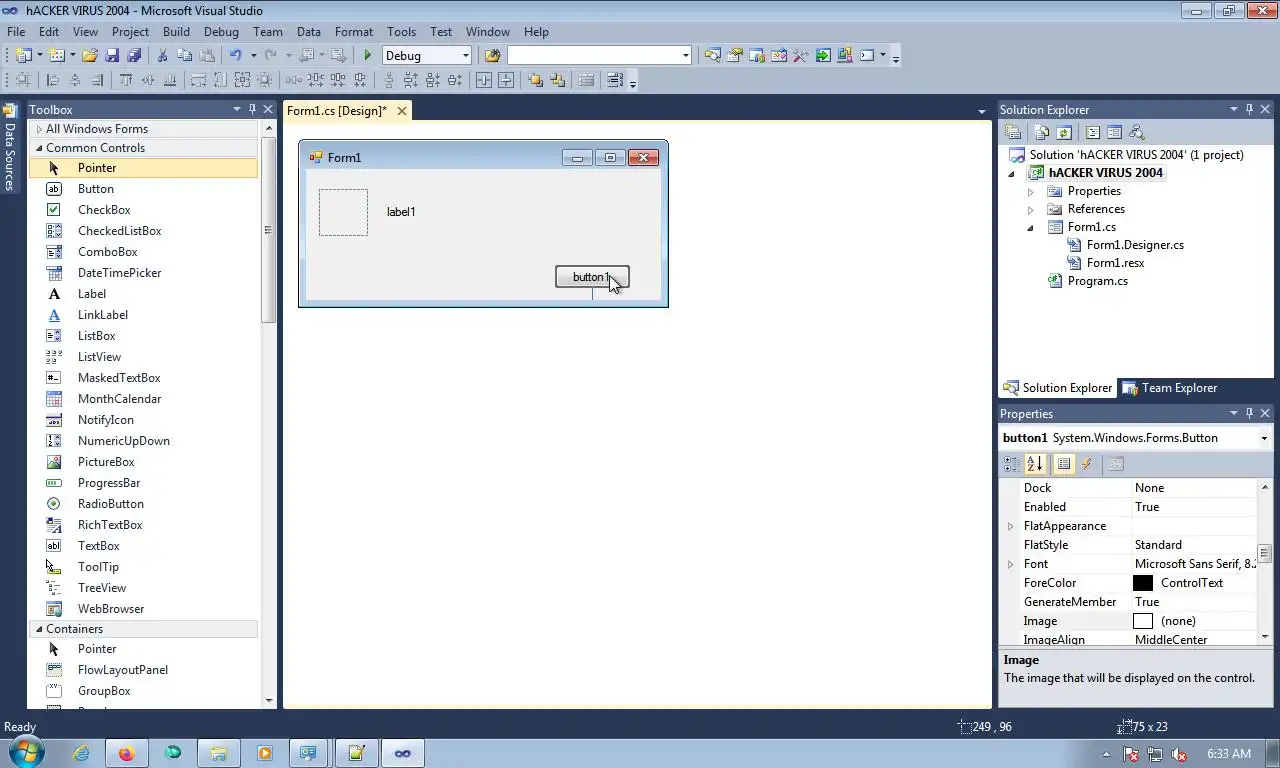This screenshot has height=768, width=1280.
Task: Toggle auto-hide pin on Properties panel
Action: [x=1249, y=414]
